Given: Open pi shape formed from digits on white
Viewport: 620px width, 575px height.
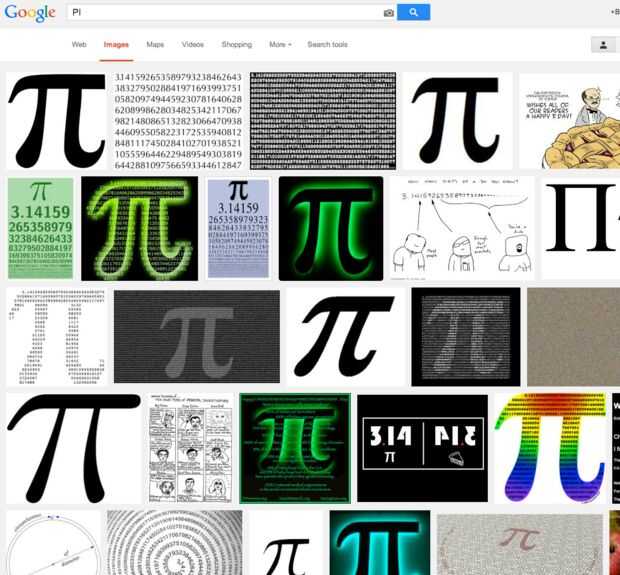Looking at the screenshot, I should tap(56, 337).
